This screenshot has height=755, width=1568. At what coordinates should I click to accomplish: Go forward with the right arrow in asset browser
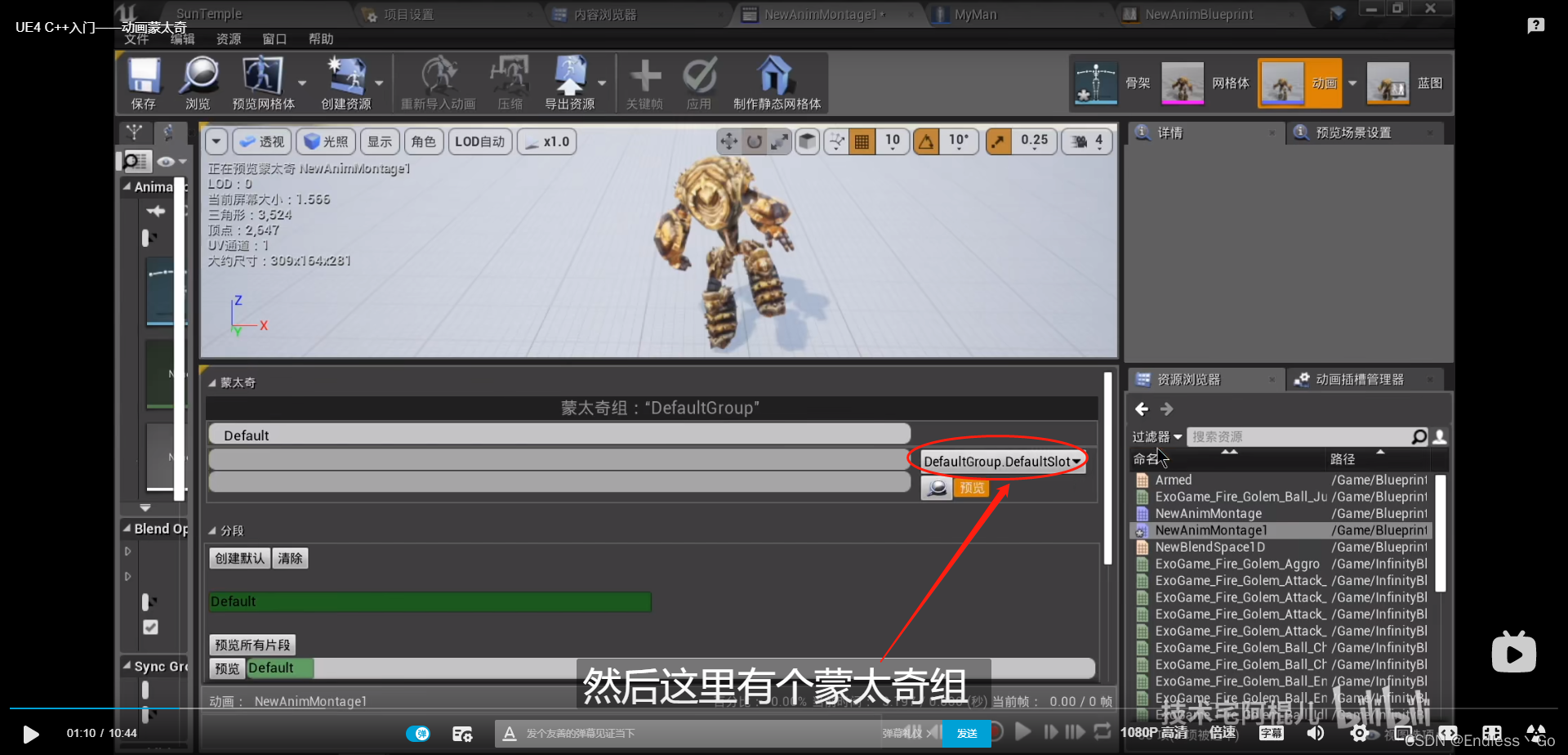(x=1166, y=409)
